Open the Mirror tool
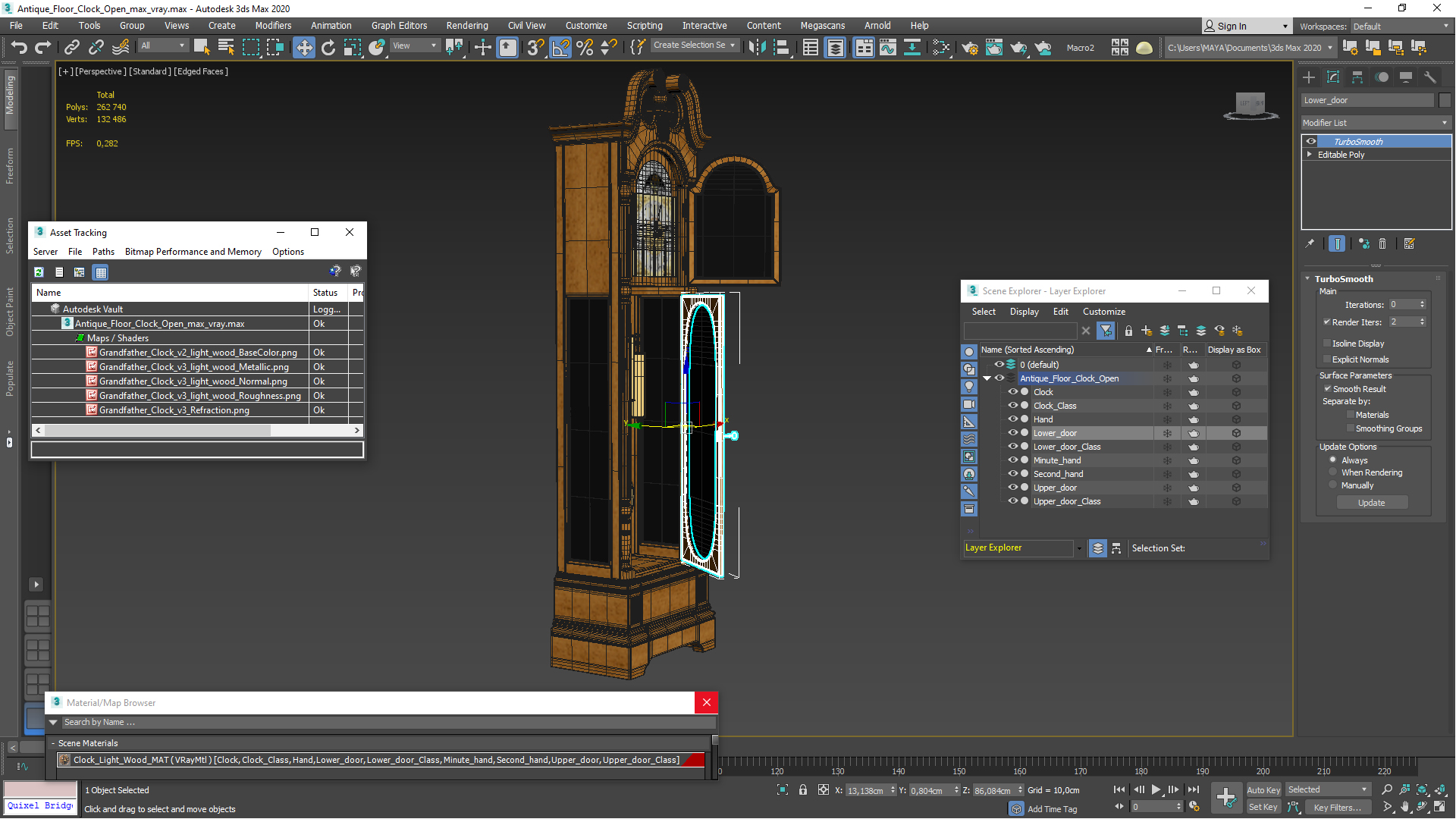Screen dimensions: 1456x819 (757, 48)
